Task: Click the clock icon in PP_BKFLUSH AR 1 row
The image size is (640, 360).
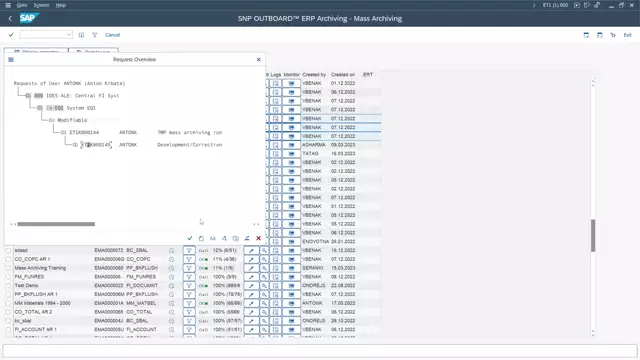Action: pos(171,295)
